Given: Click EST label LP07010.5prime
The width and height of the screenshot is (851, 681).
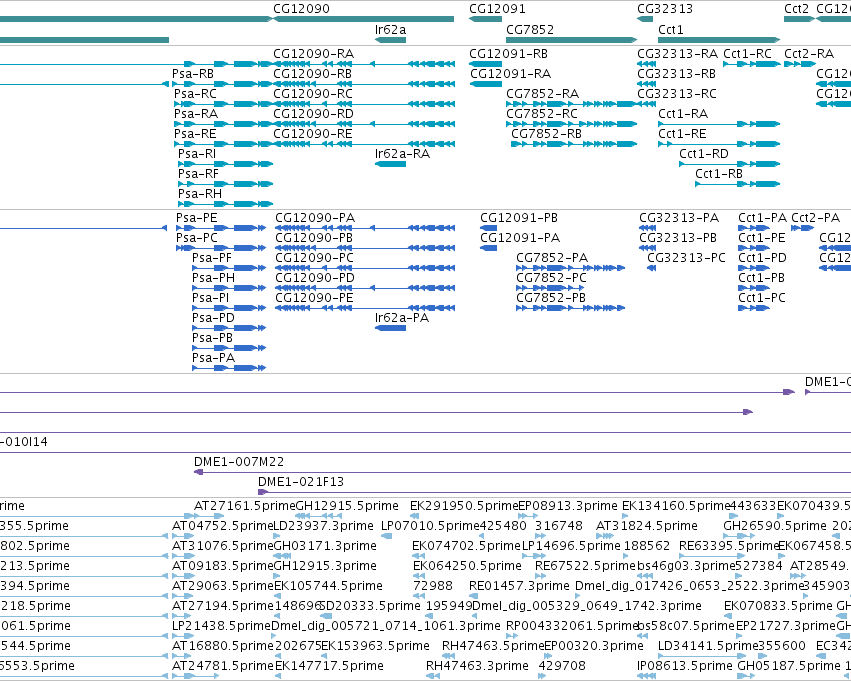Looking at the screenshot, I should point(430,526).
